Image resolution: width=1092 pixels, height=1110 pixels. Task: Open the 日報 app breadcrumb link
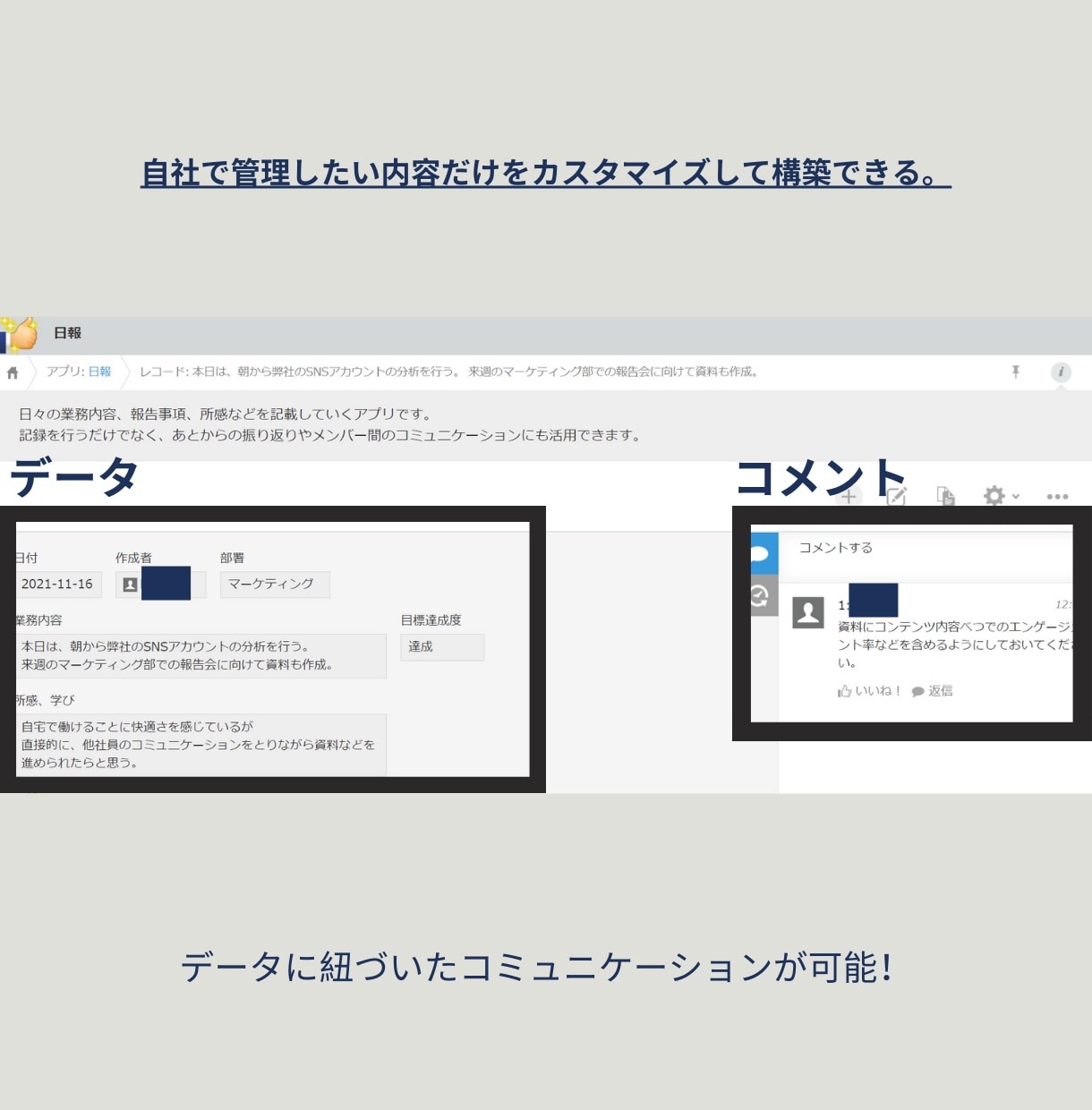(x=99, y=371)
